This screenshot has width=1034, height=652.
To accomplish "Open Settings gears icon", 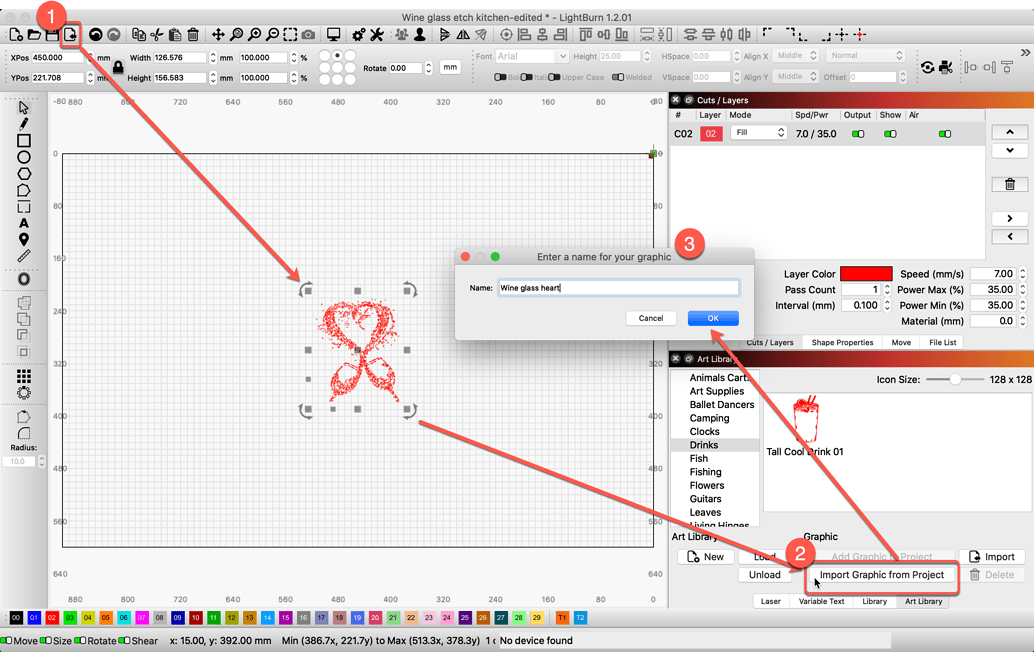I will coord(359,35).
